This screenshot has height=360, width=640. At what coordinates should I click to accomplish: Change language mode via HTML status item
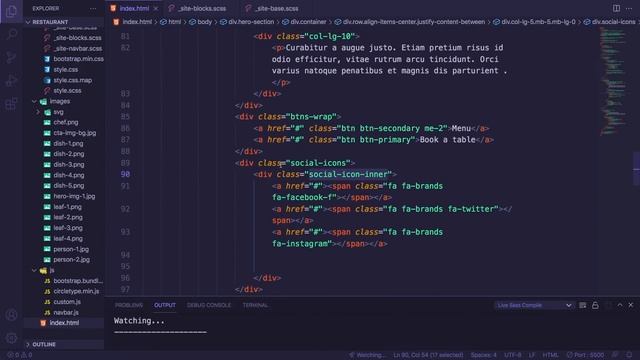tap(550, 355)
